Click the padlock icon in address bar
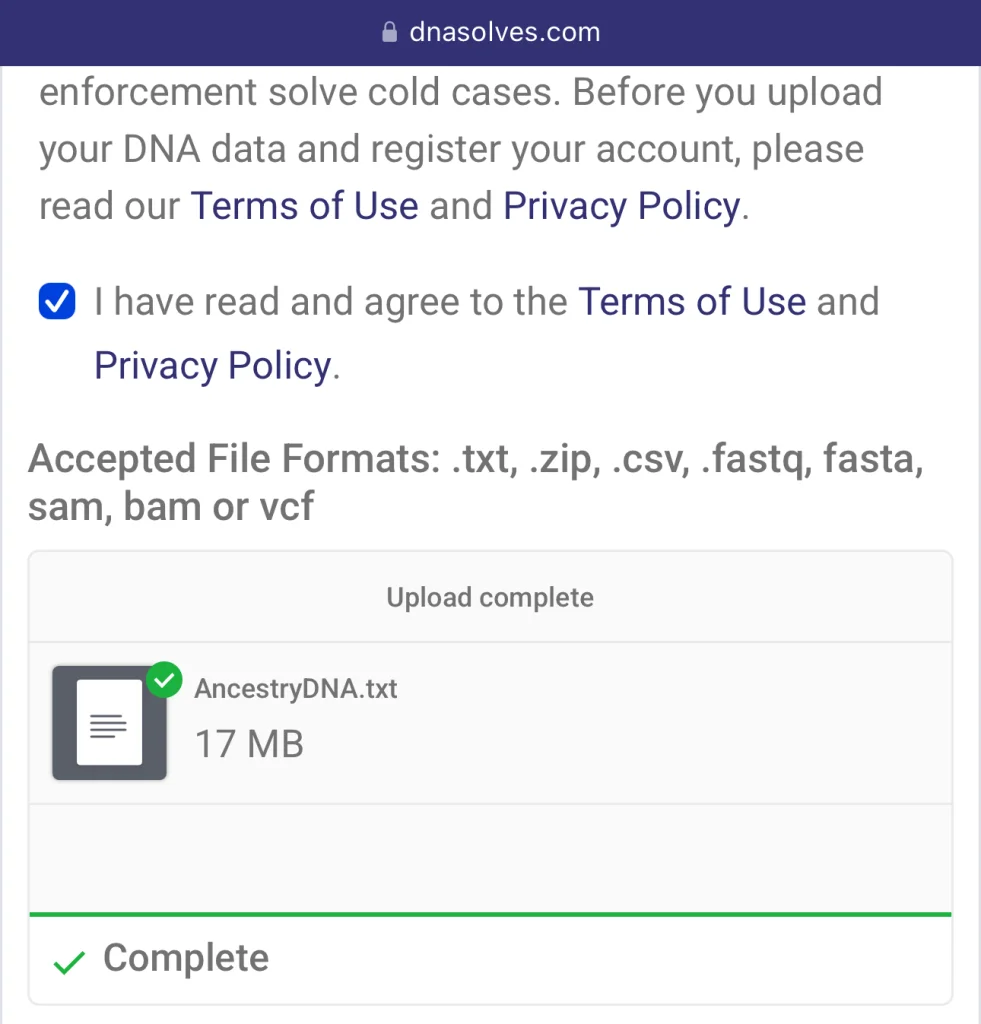981x1024 pixels. [390, 33]
